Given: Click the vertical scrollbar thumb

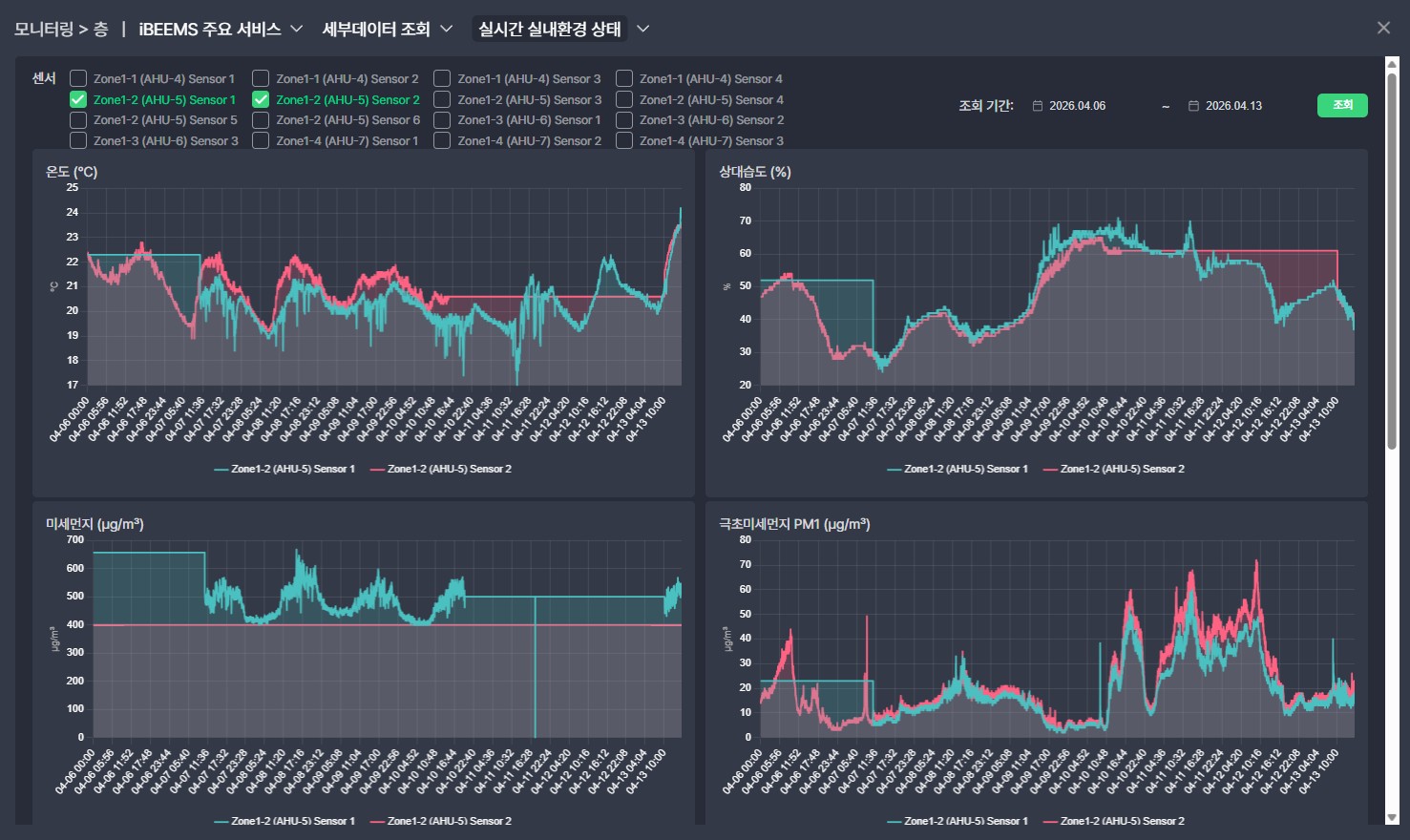Looking at the screenshot, I should (x=1391, y=258).
